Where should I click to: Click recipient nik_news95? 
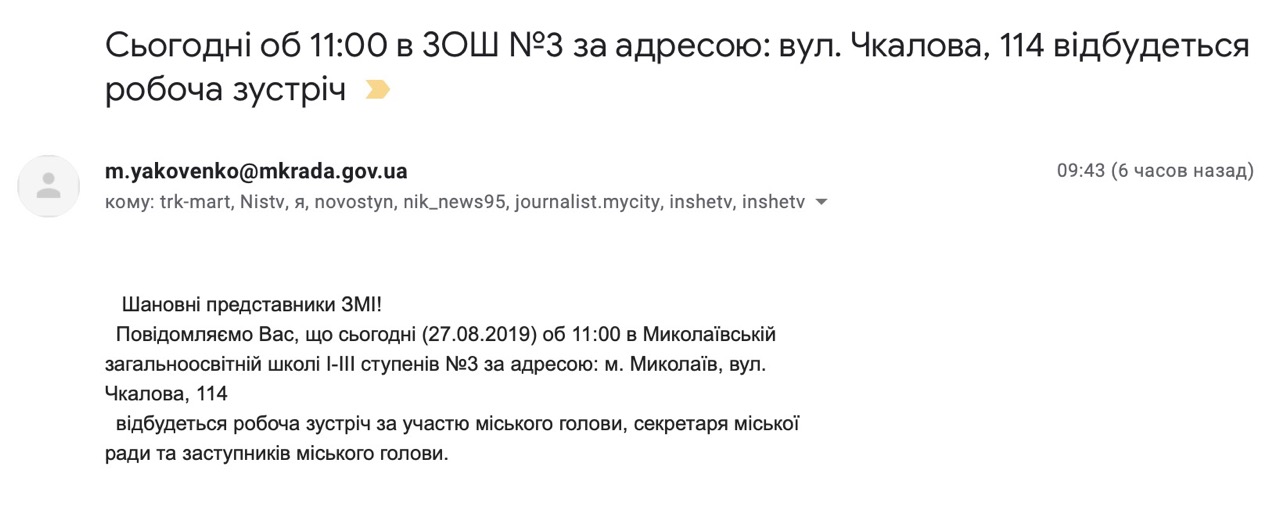click(x=457, y=202)
